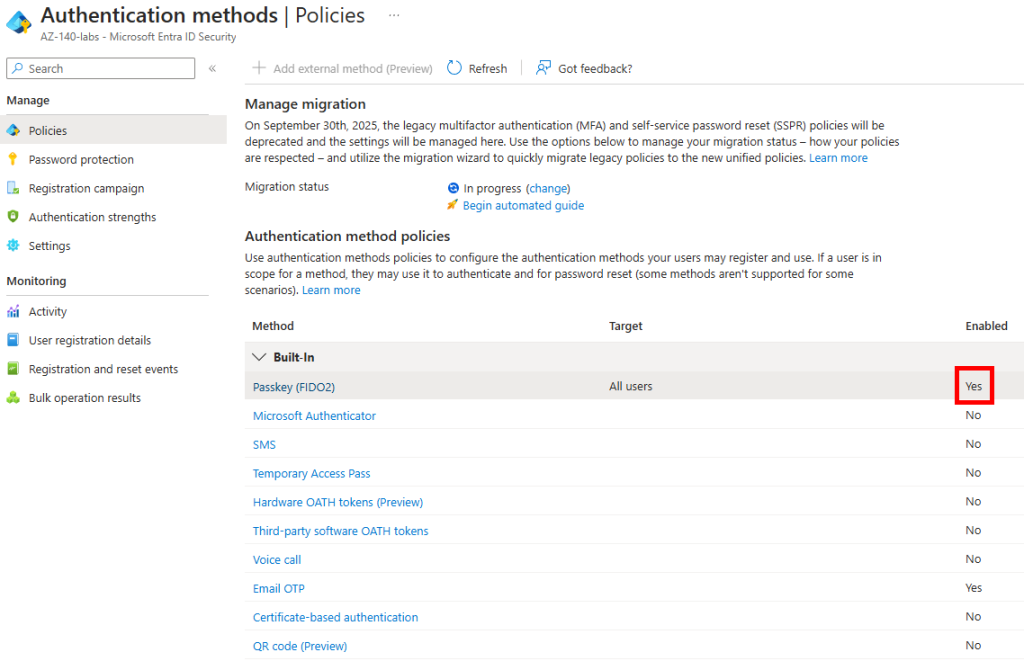Click the feedback person icon
1024x670 pixels.
543,68
